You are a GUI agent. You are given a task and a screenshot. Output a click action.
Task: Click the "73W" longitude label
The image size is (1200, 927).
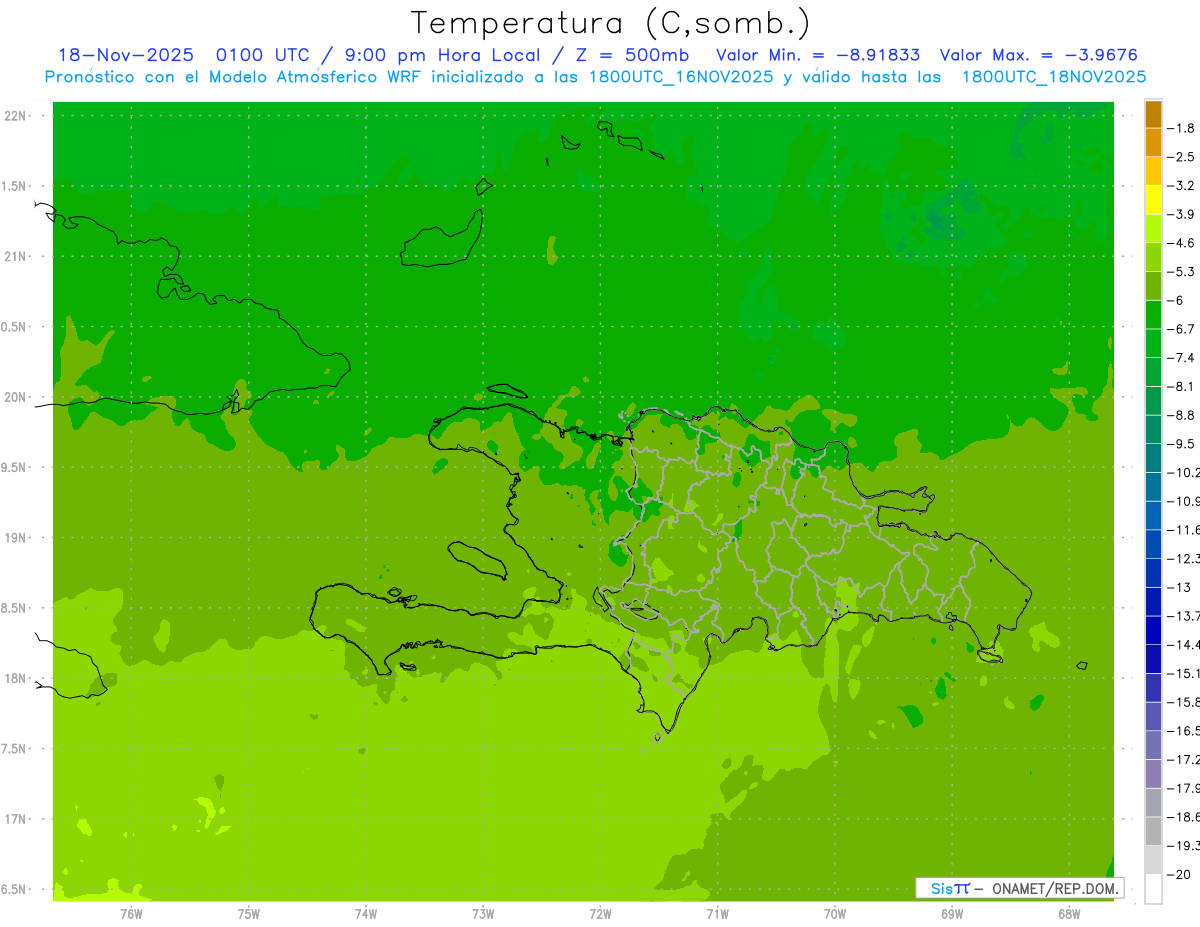coord(483,913)
